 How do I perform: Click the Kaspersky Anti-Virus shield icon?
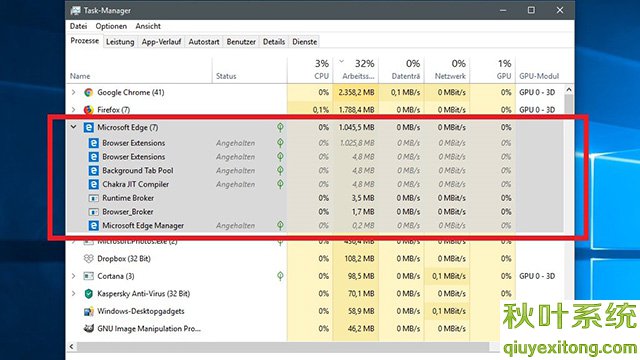point(89,294)
